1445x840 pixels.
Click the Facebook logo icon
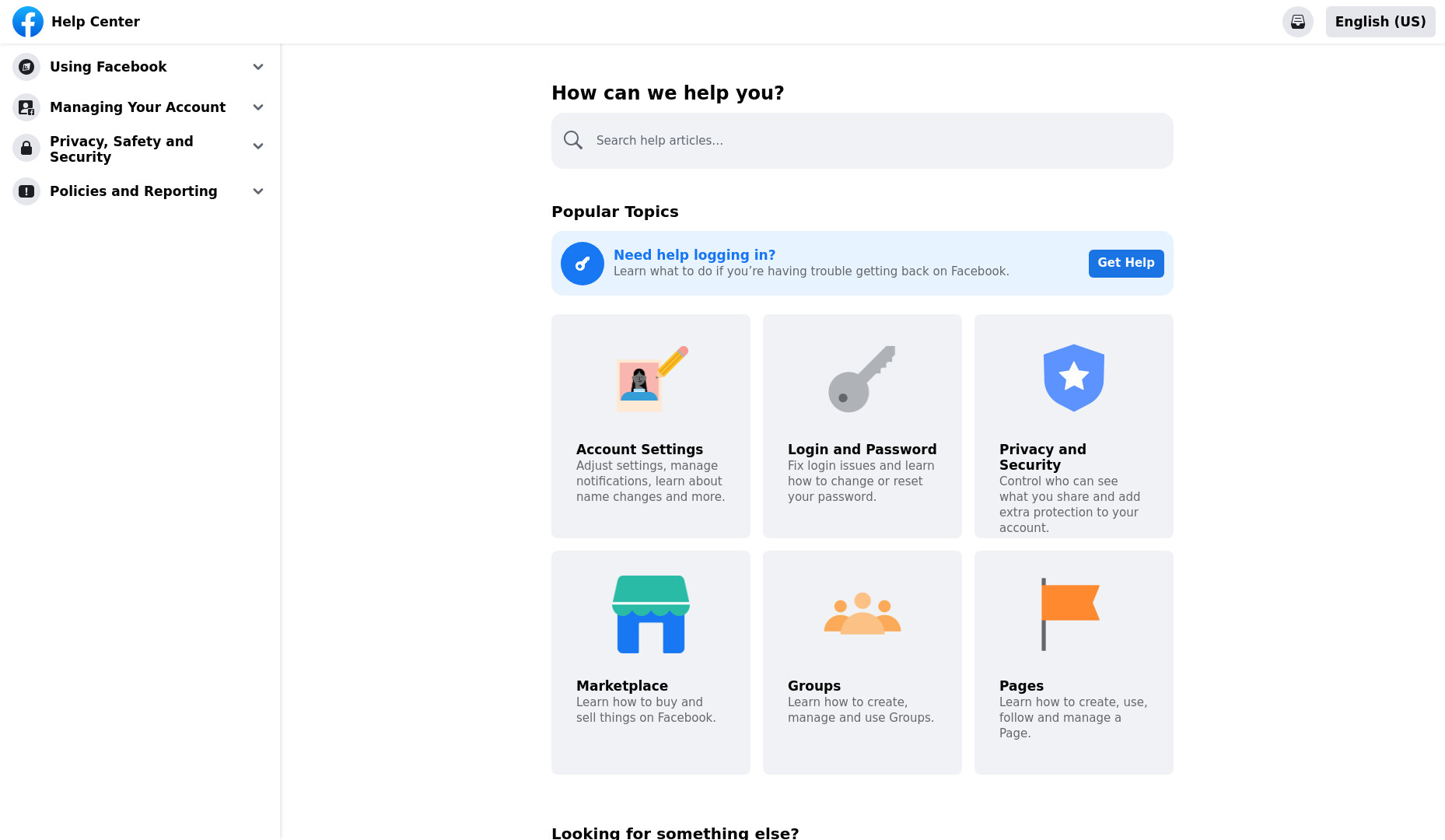pos(28,22)
